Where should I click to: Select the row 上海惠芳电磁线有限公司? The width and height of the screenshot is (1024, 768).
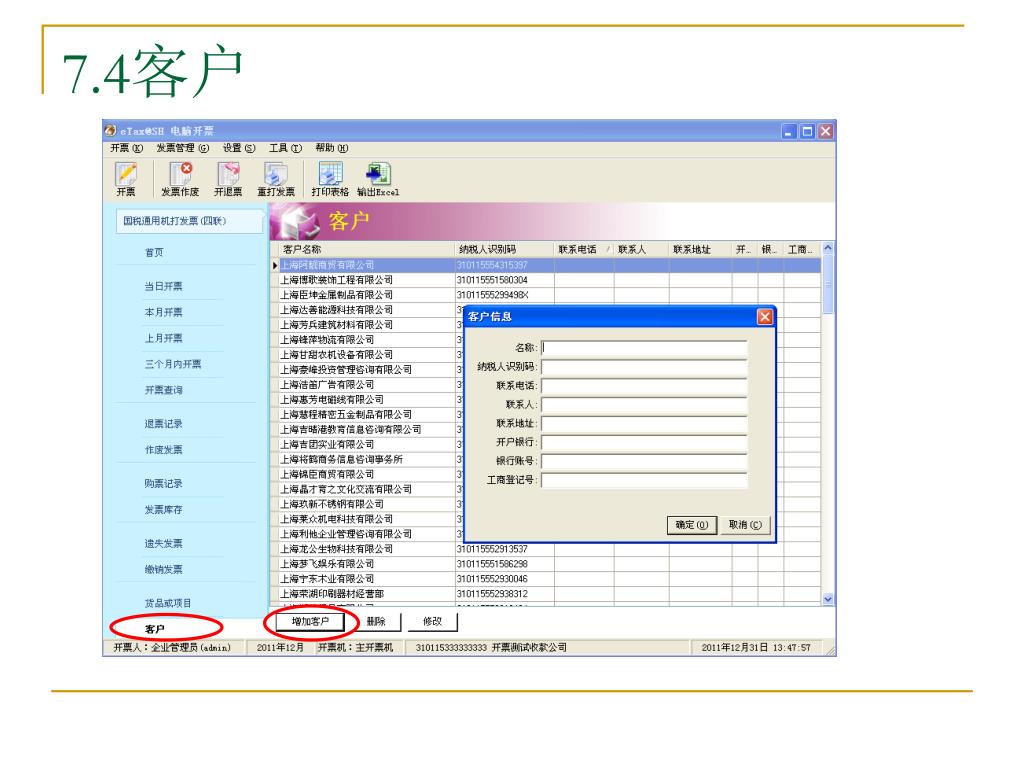pos(367,400)
